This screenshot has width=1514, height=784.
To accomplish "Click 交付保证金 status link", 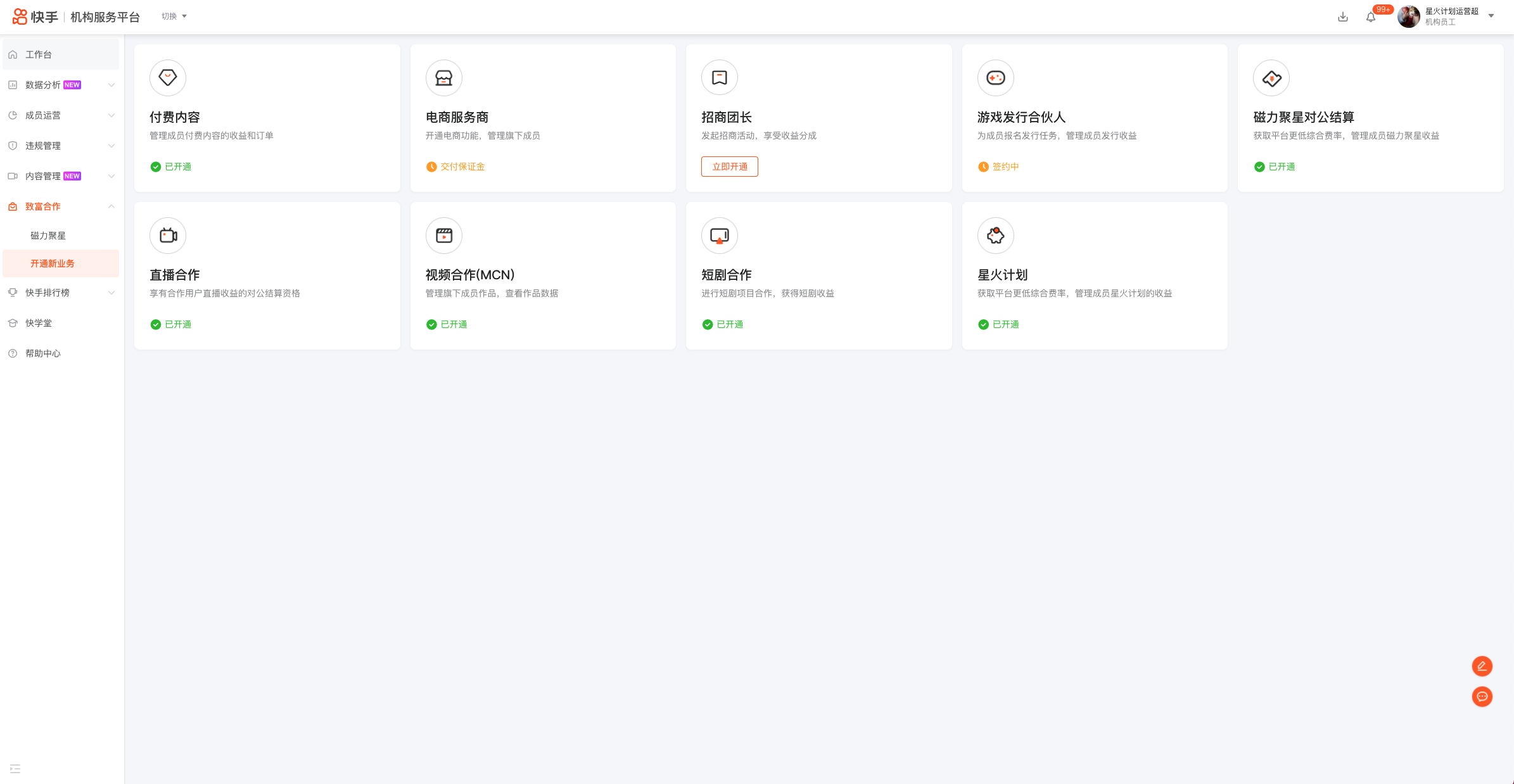I will tap(455, 167).
